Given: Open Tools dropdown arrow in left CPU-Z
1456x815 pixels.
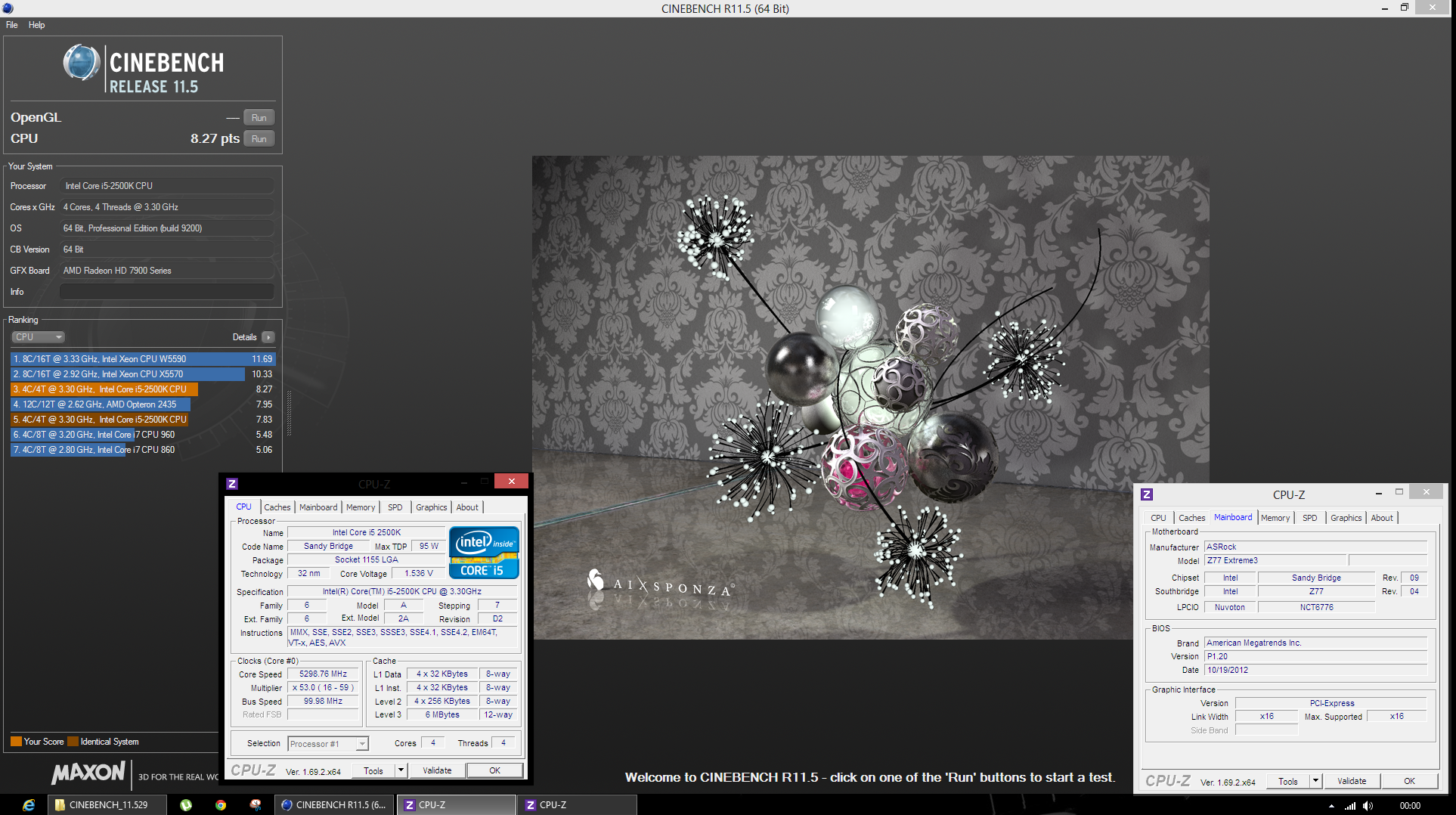Looking at the screenshot, I should click(401, 771).
